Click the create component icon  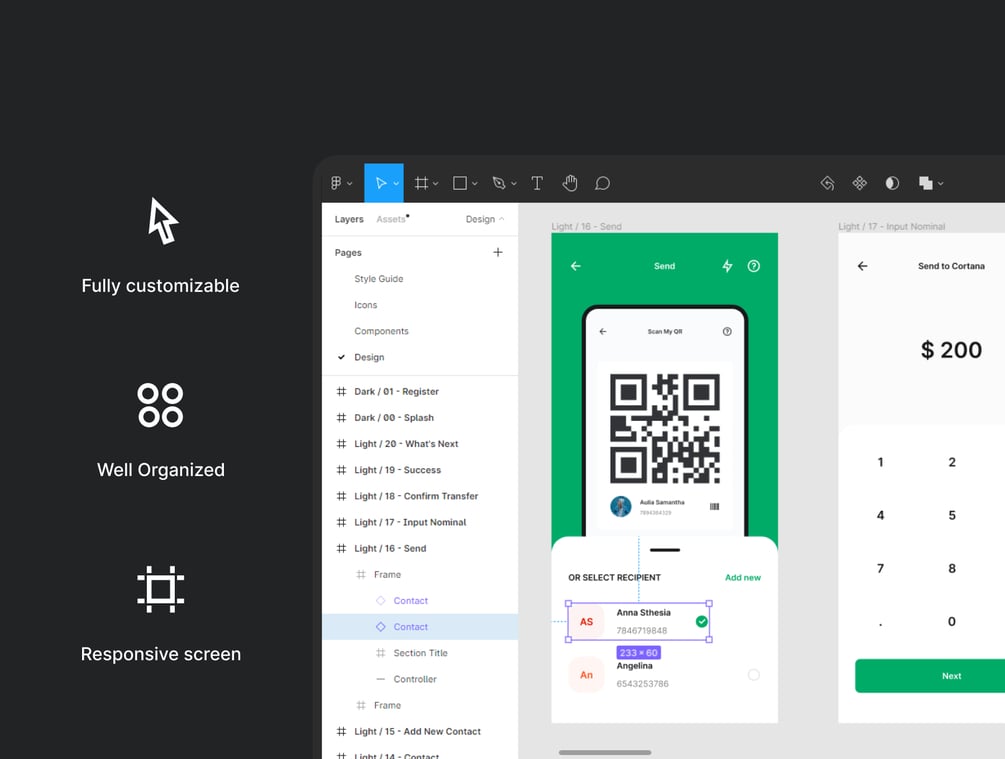[x=860, y=183]
